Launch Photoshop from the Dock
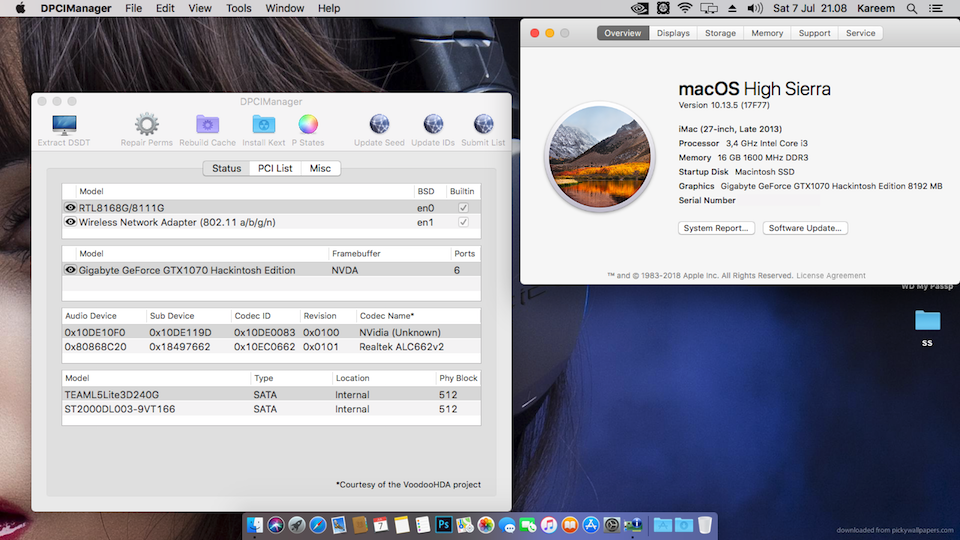This screenshot has width=960, height=540. (x=443, y=525)
